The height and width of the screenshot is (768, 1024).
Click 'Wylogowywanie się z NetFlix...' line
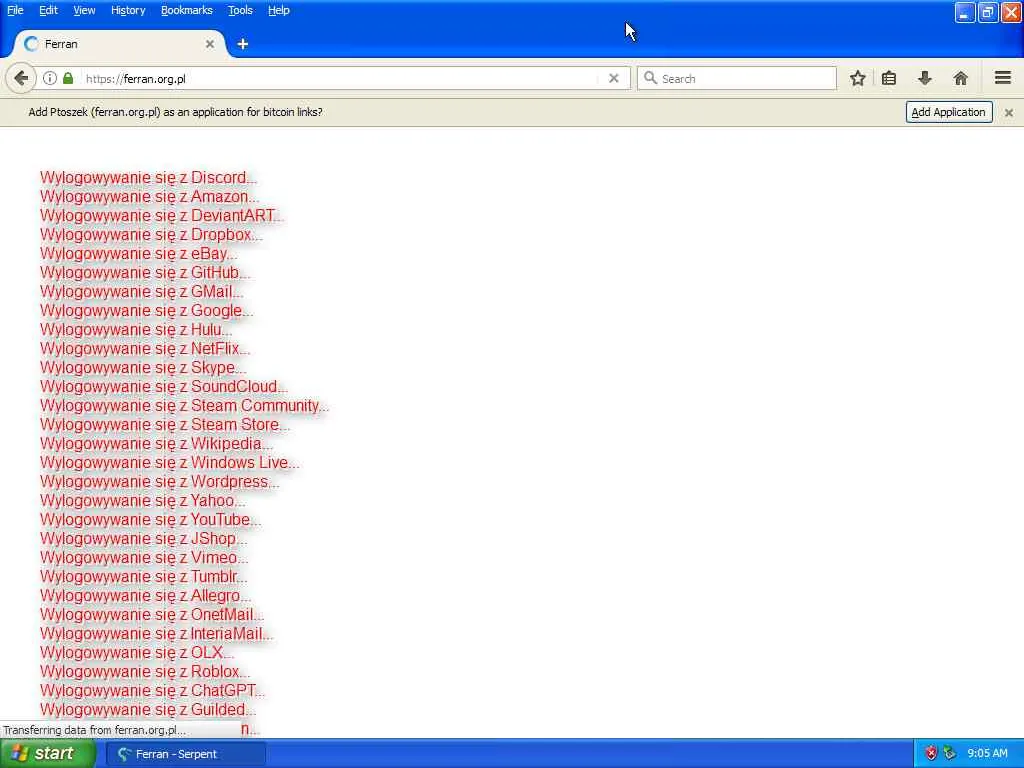tap(145, 348)
